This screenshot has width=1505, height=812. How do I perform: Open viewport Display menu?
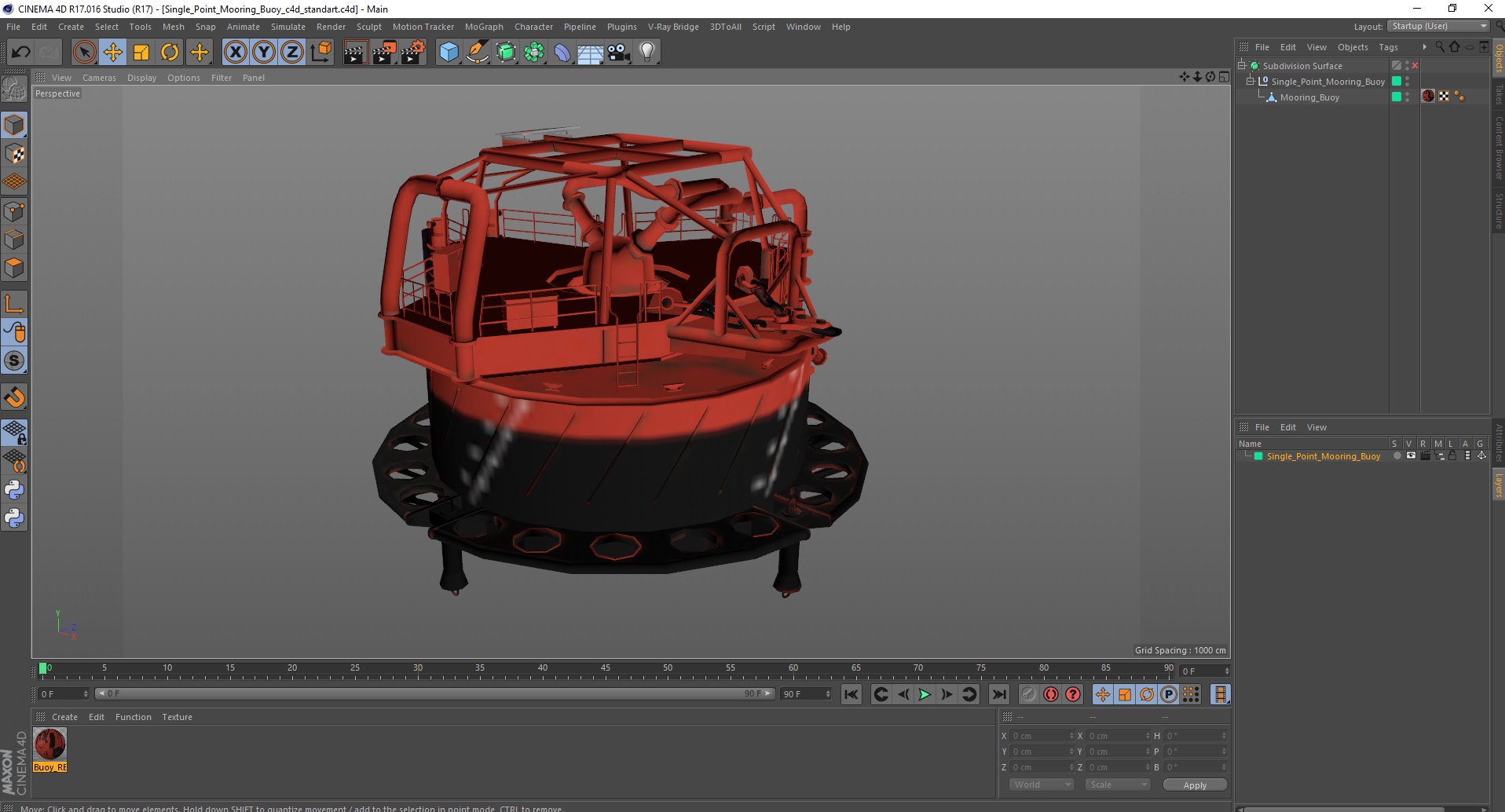click(142, 78)
